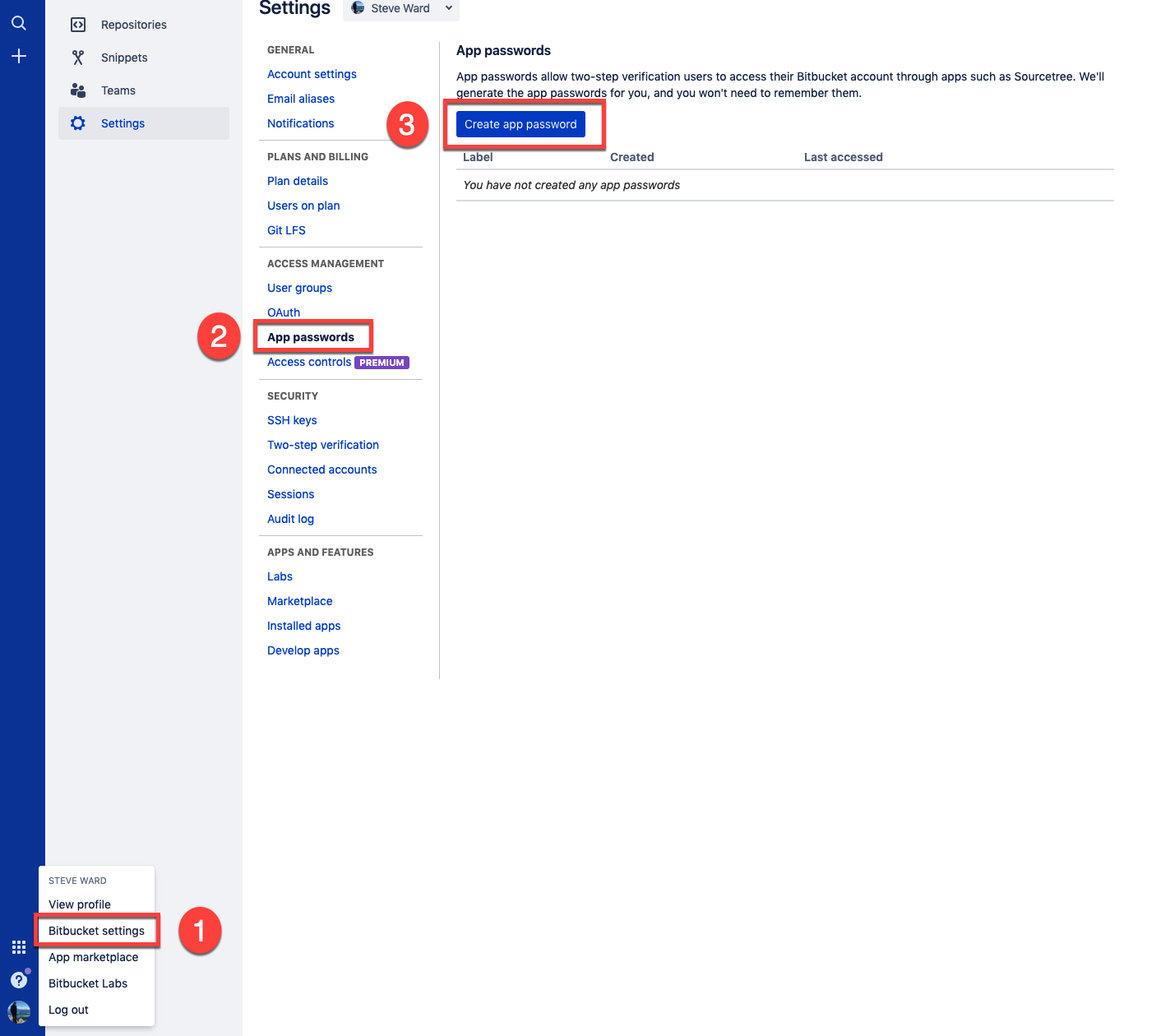The image size is (1170, 1036).
Task: Click the PLANS AND BILLING heading
Action: click(317, 157)
